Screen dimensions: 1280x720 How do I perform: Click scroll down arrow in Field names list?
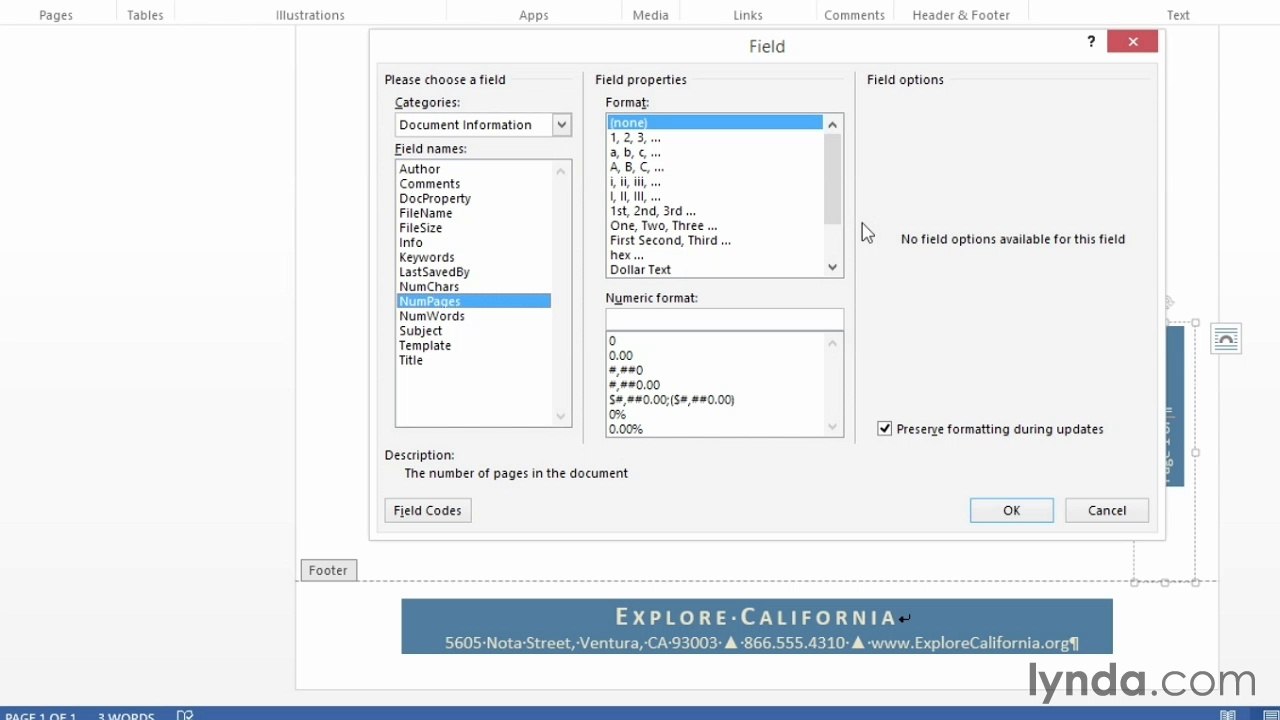pyautogui.click(x=561, y=416)
